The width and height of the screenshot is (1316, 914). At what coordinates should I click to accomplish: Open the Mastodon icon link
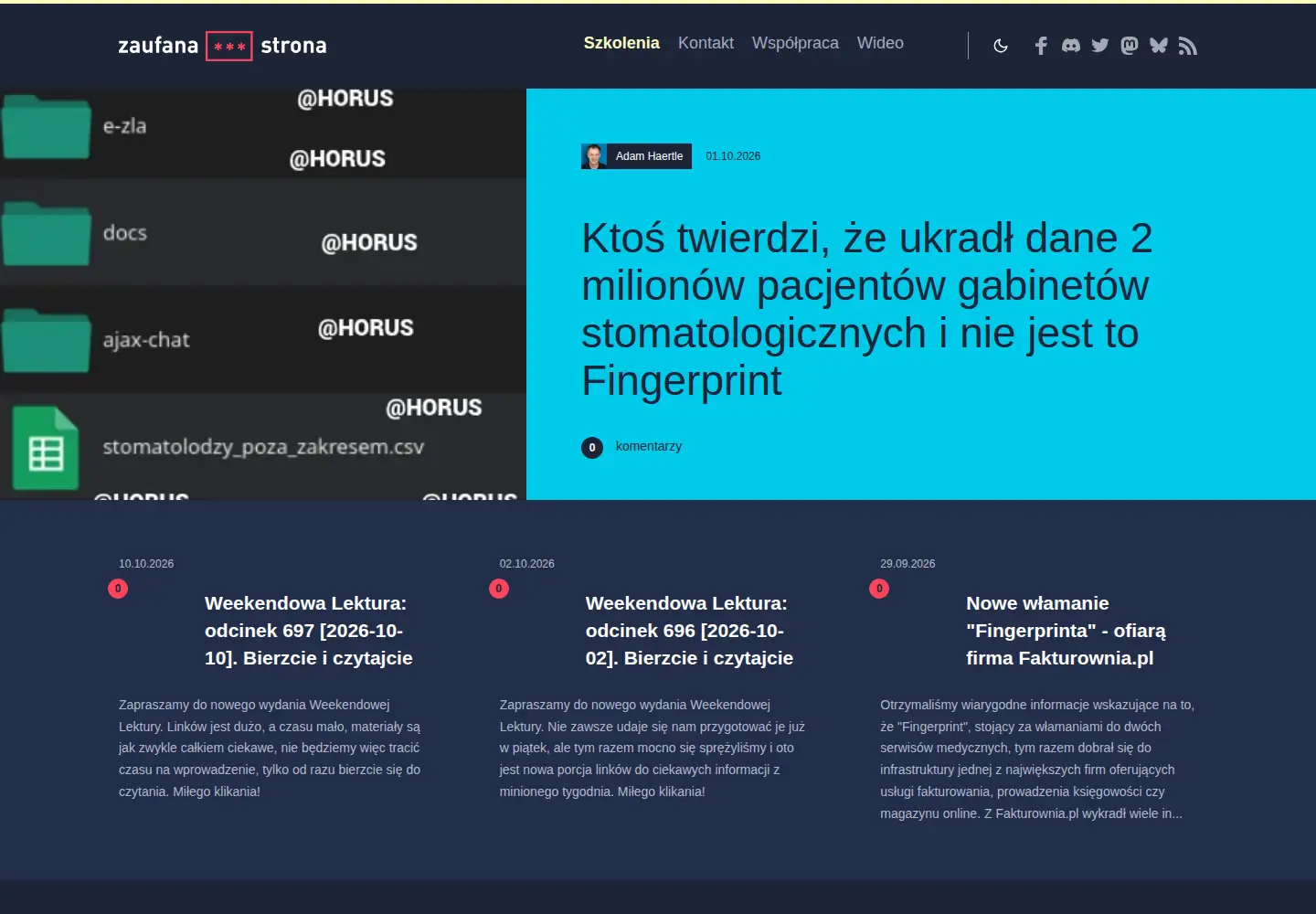click(x=1130, y=46)
